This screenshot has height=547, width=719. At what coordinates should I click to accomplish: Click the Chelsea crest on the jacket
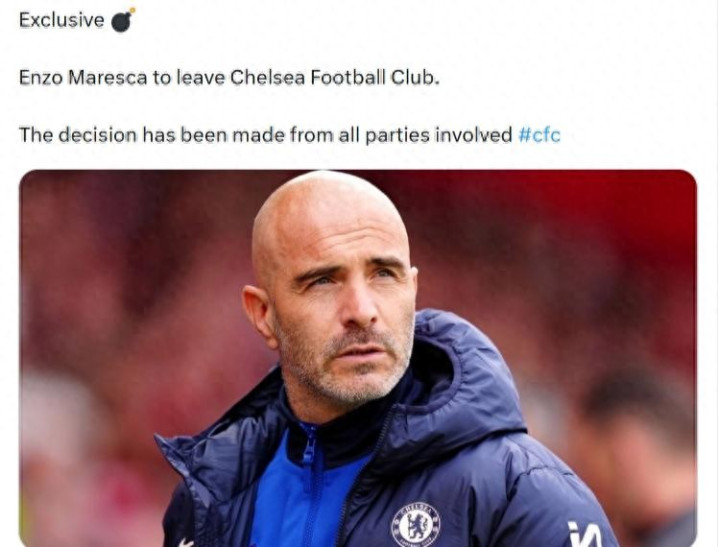tap(415, 524)
